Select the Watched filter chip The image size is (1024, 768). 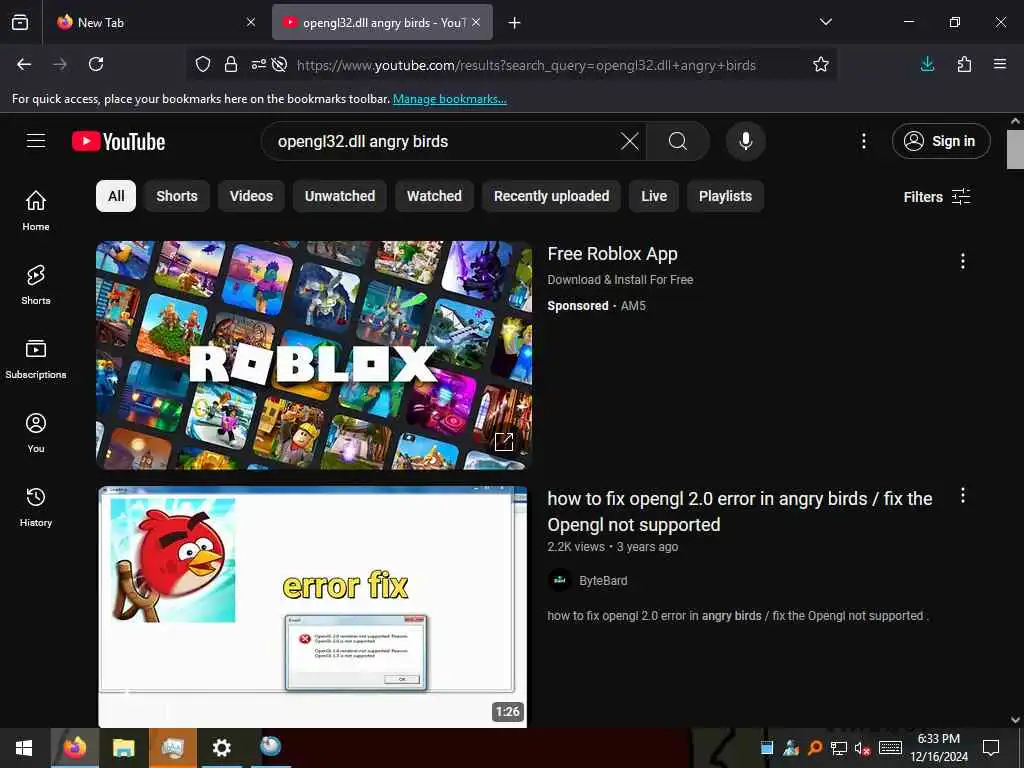point(434,196)
